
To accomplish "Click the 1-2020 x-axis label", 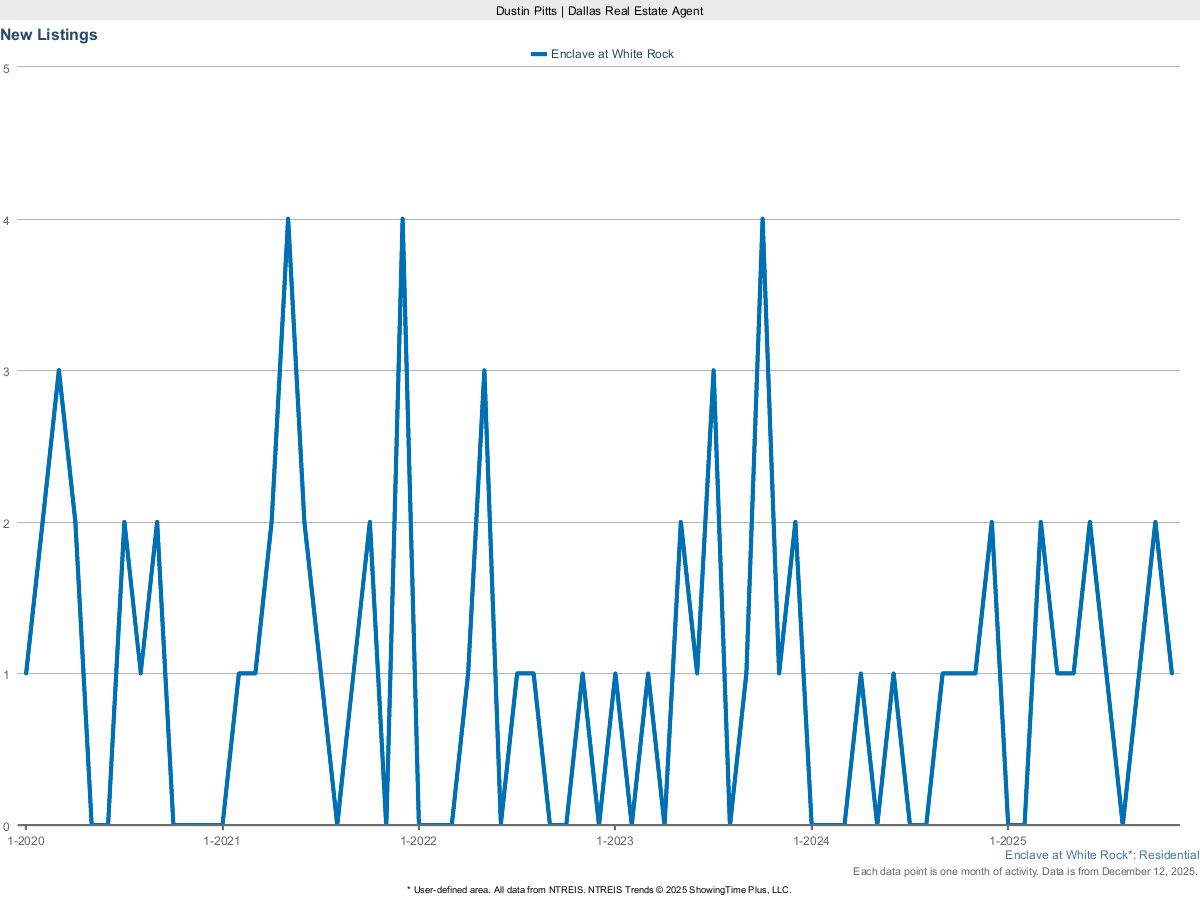I will point(25,841).
